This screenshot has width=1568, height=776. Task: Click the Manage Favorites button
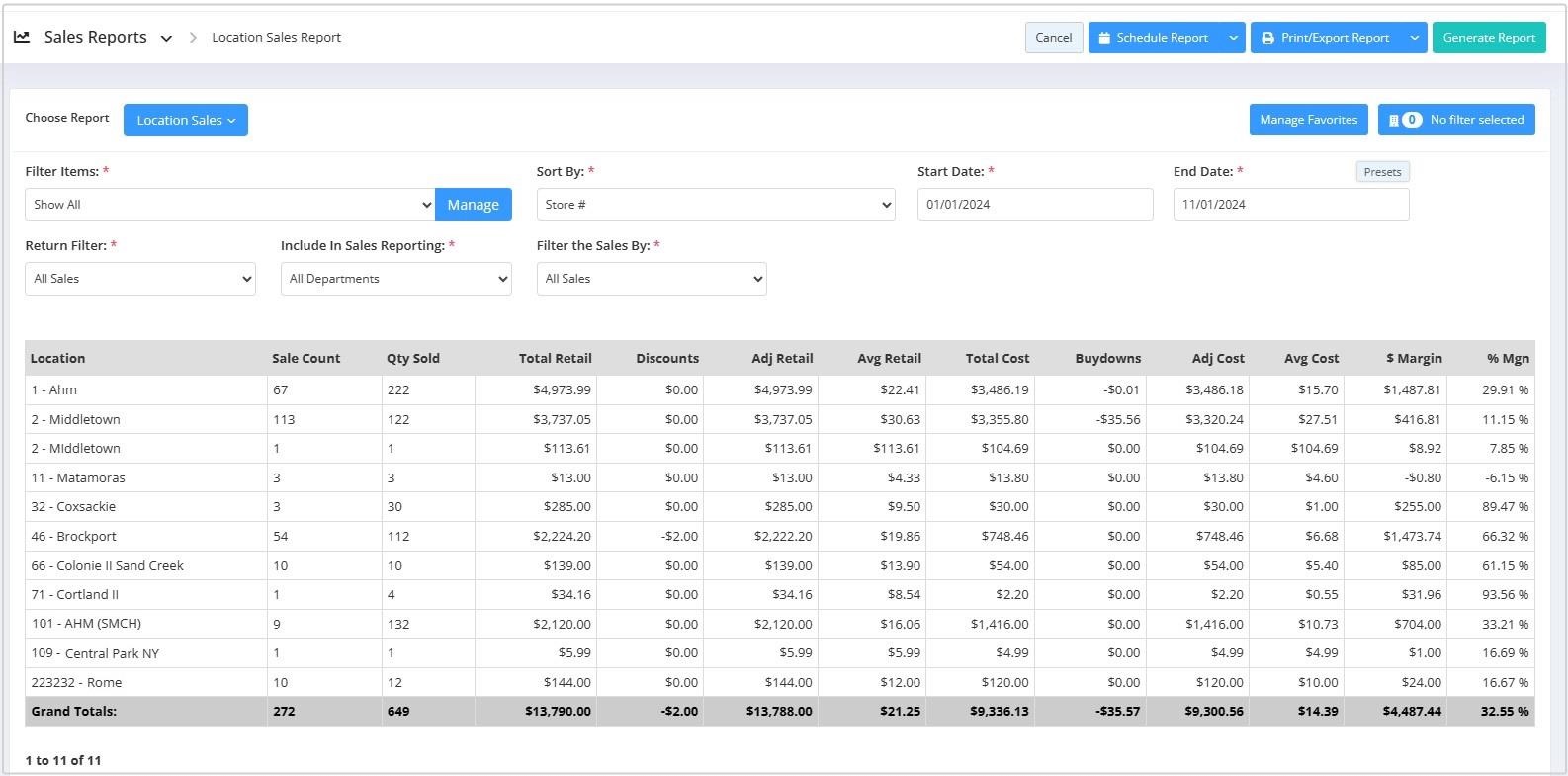point(1309,120)
